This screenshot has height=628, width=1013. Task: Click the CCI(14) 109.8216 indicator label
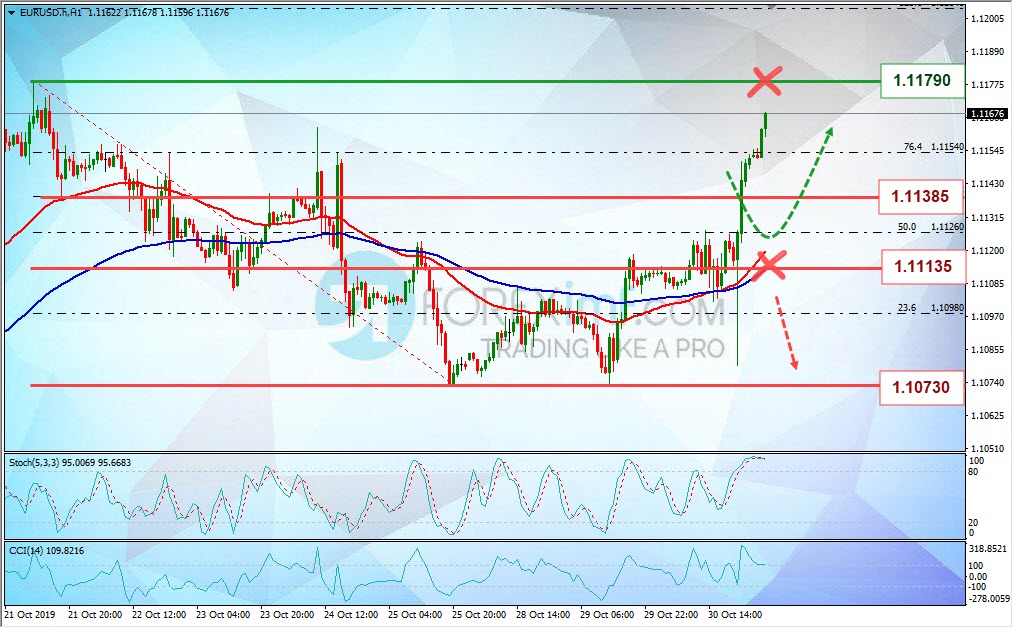pos(46,550)
